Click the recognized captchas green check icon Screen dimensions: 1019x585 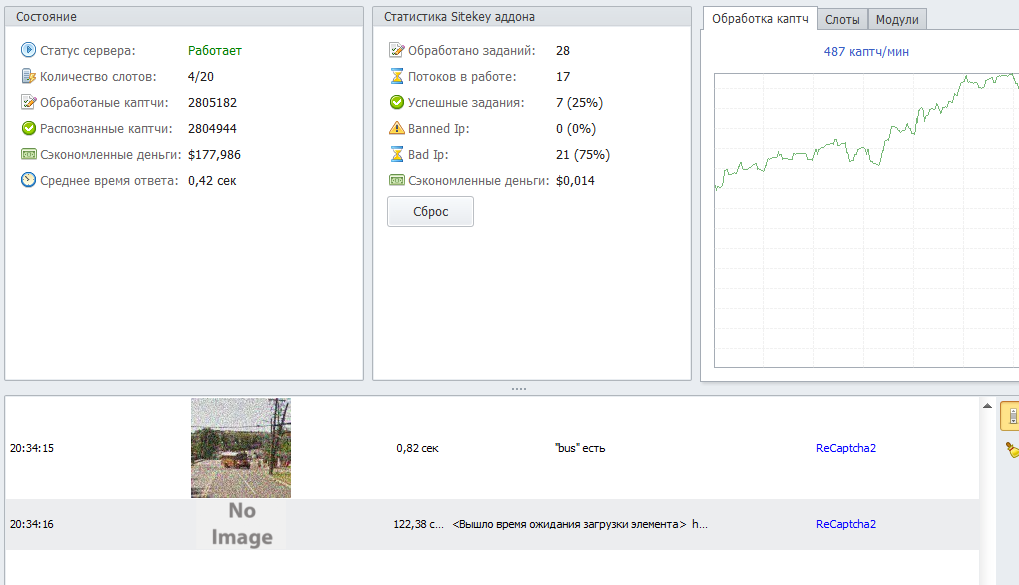point(28,128)
